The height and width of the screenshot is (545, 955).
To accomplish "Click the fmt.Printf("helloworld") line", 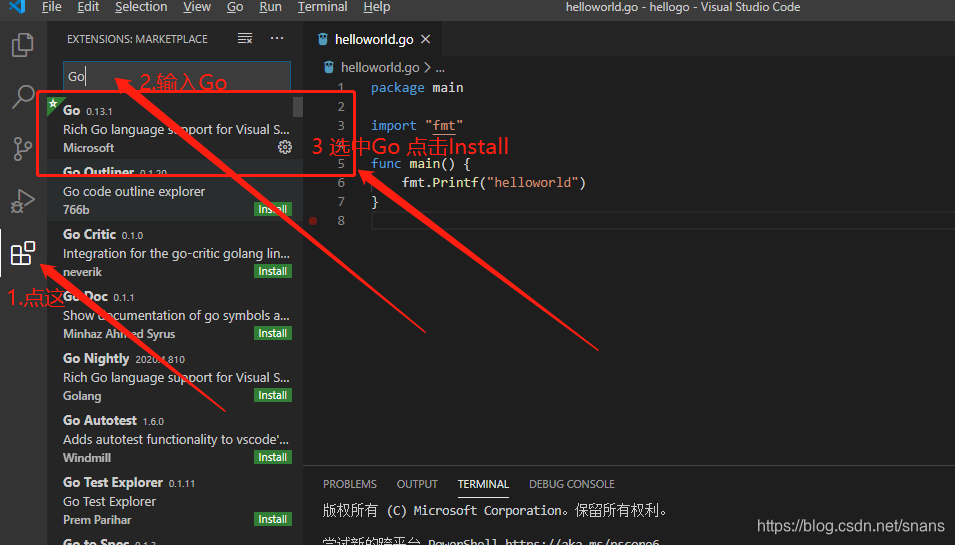I will (493, 183).
